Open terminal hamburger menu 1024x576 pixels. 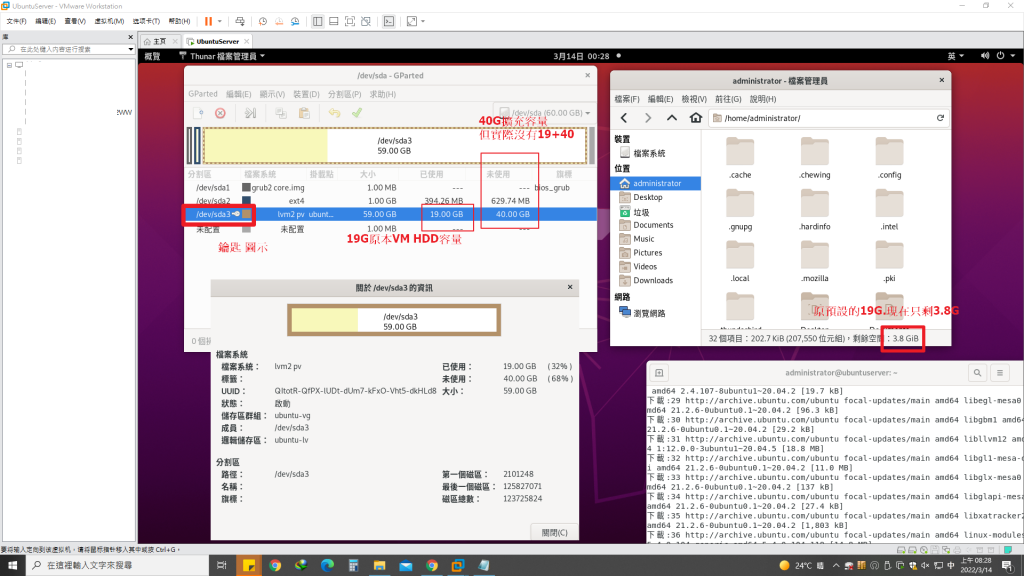[1000, 373]
